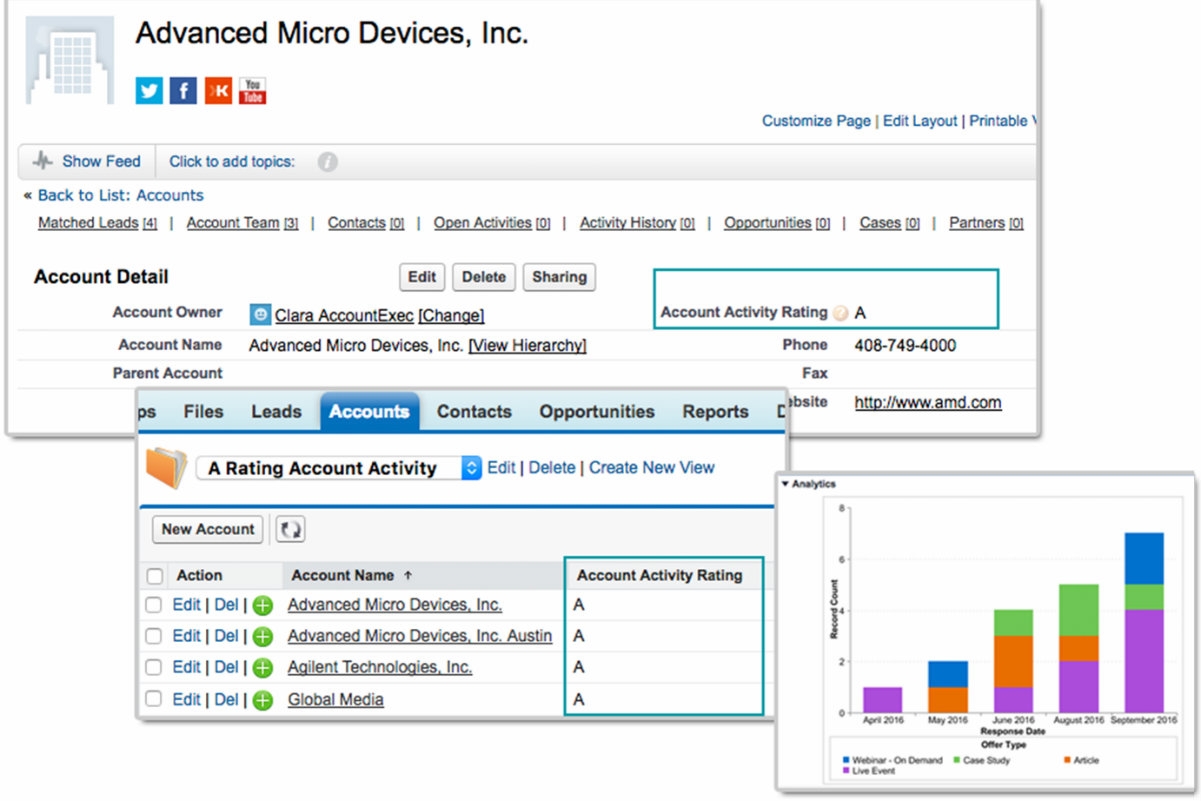
Task: Click the Webinar - On Demand legend swatch
Action: [846, 761]
